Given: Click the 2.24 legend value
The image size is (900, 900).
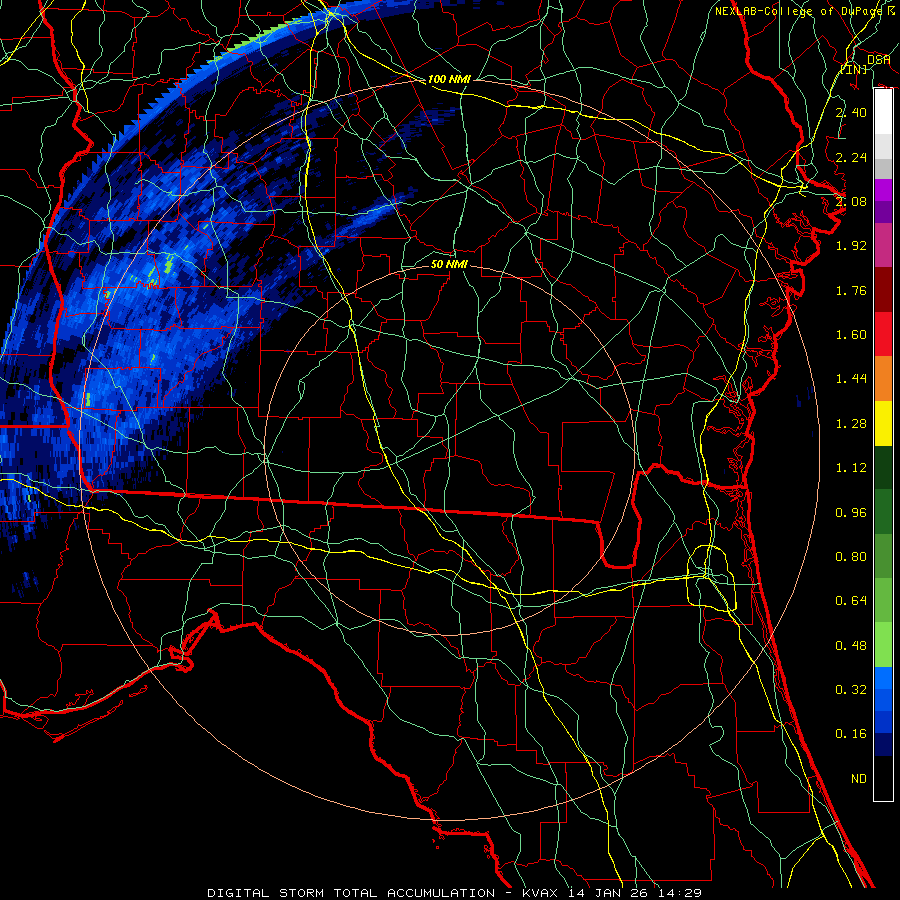Looking at the screenshot, I should click(851, 157).
